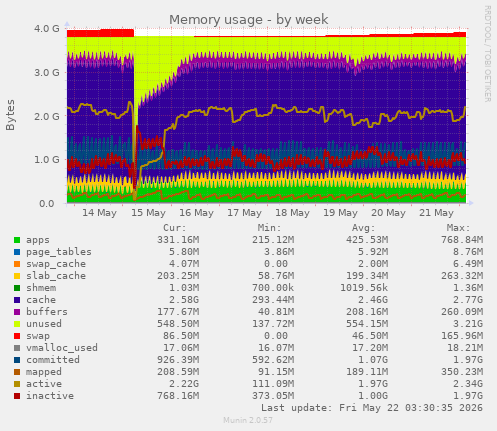This screenshot has width=497, height=431.
Task: Click the '1.0 G' y-axis label
Action: click(47, 160)
